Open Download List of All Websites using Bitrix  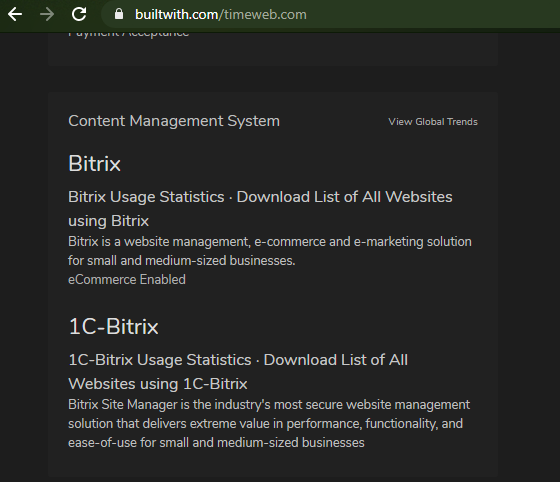click(260, 209)
